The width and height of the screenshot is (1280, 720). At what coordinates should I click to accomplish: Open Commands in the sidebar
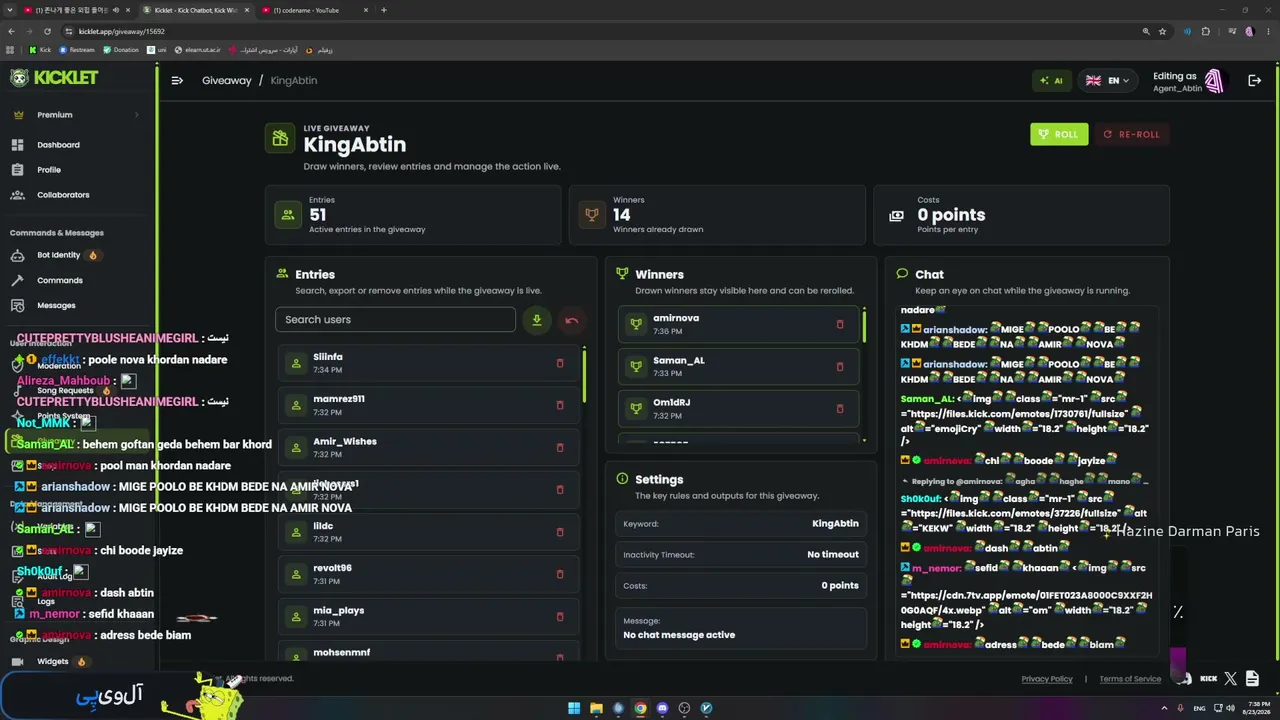point(60,281)
